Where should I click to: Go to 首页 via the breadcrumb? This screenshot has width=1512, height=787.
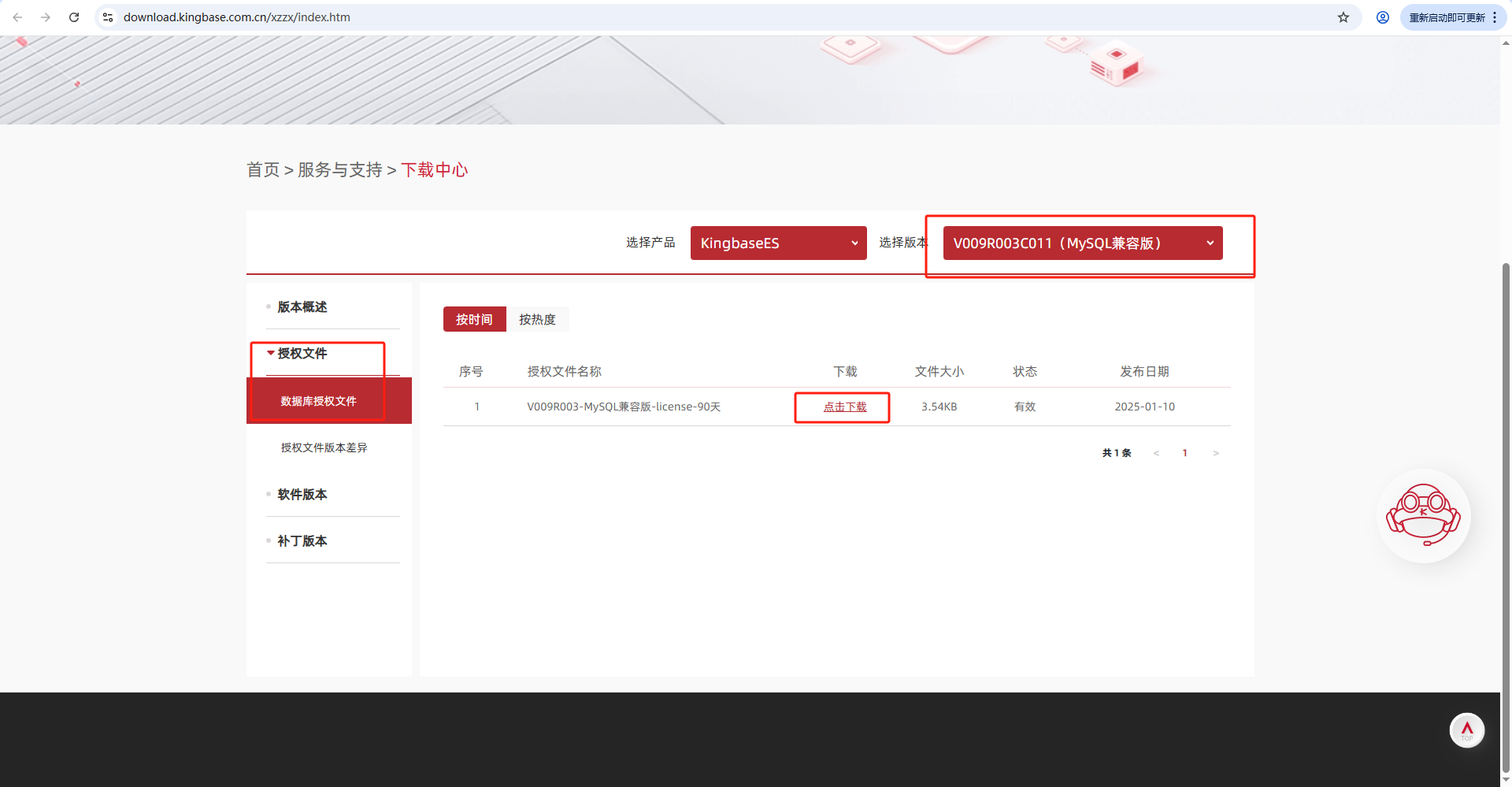tap(263, 170)
